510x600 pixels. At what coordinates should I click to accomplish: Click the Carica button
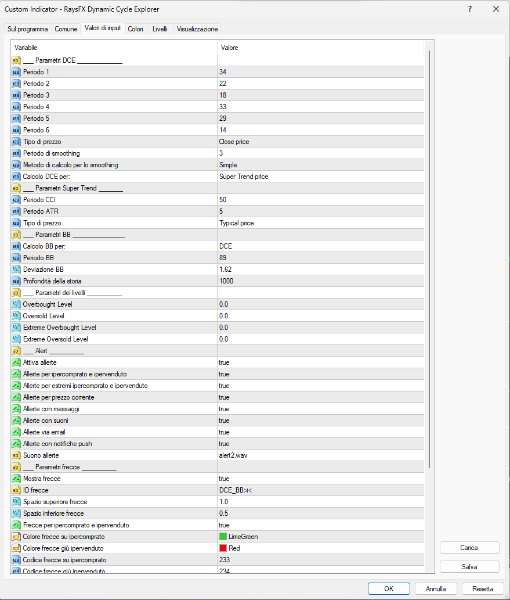coord(469,548)
